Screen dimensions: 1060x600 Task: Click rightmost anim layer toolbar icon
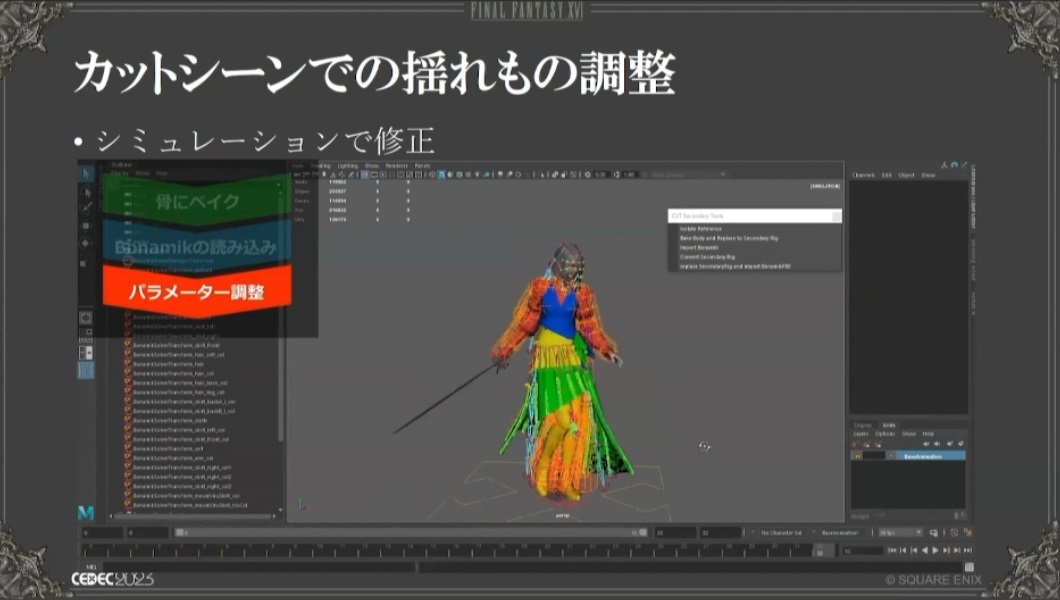961,444
